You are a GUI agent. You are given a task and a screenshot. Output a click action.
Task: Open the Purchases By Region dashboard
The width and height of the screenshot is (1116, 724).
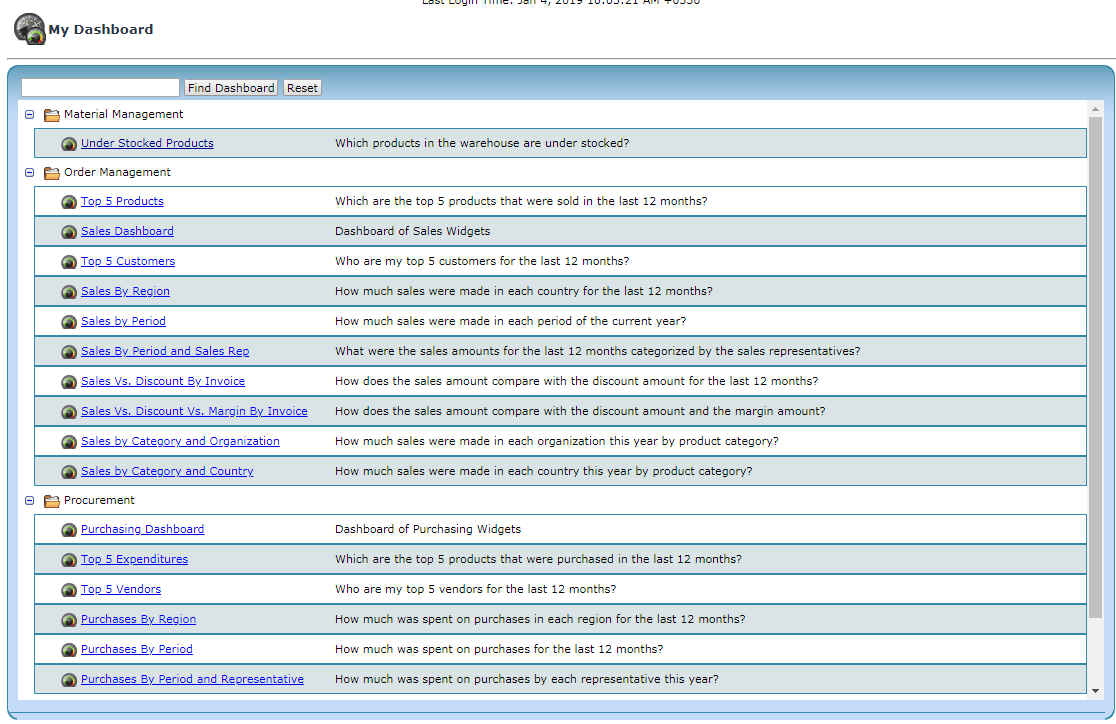[139, 619]
